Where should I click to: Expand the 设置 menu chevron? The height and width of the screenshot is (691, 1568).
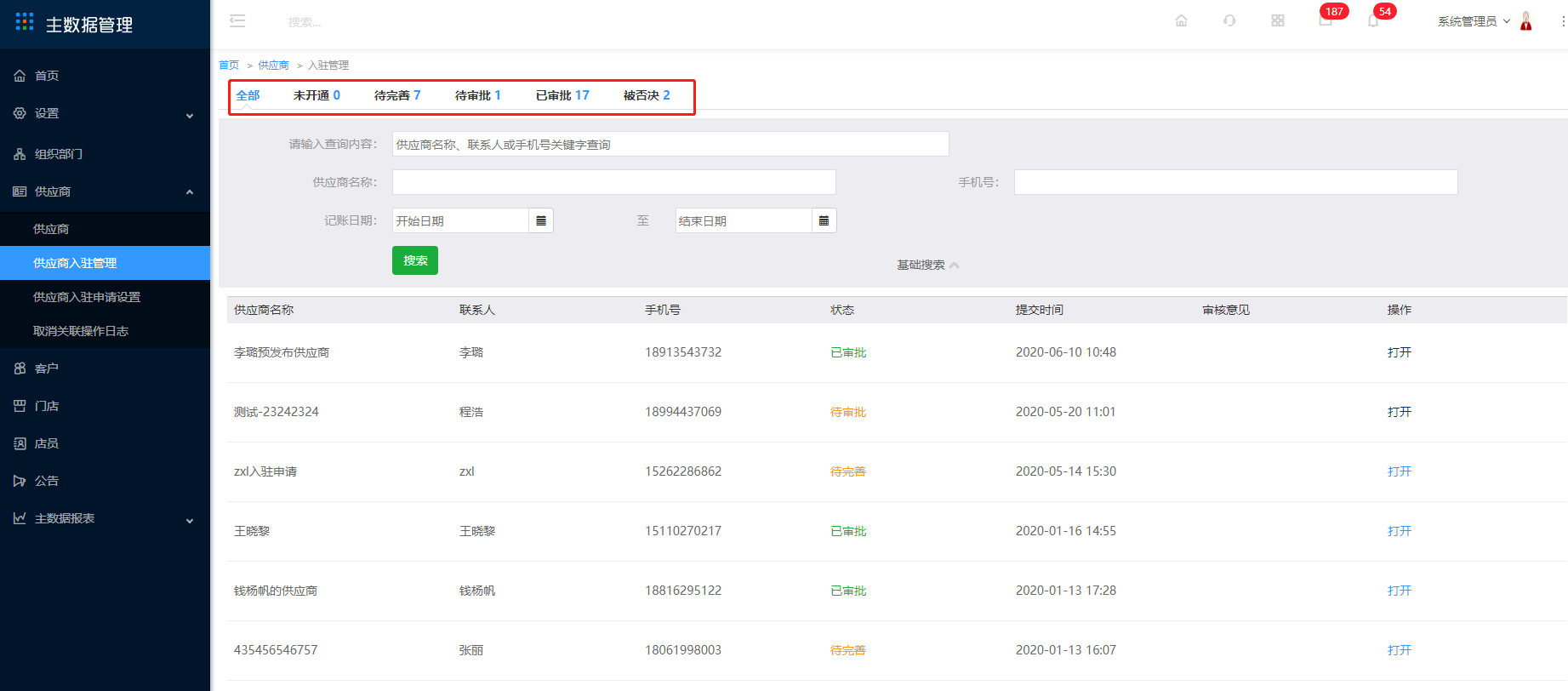190,115
